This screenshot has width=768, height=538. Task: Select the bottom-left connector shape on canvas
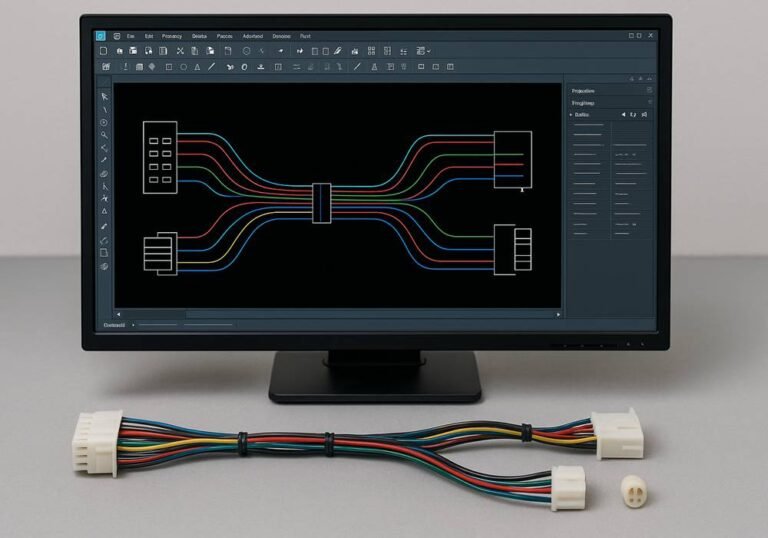click(160, 254)
